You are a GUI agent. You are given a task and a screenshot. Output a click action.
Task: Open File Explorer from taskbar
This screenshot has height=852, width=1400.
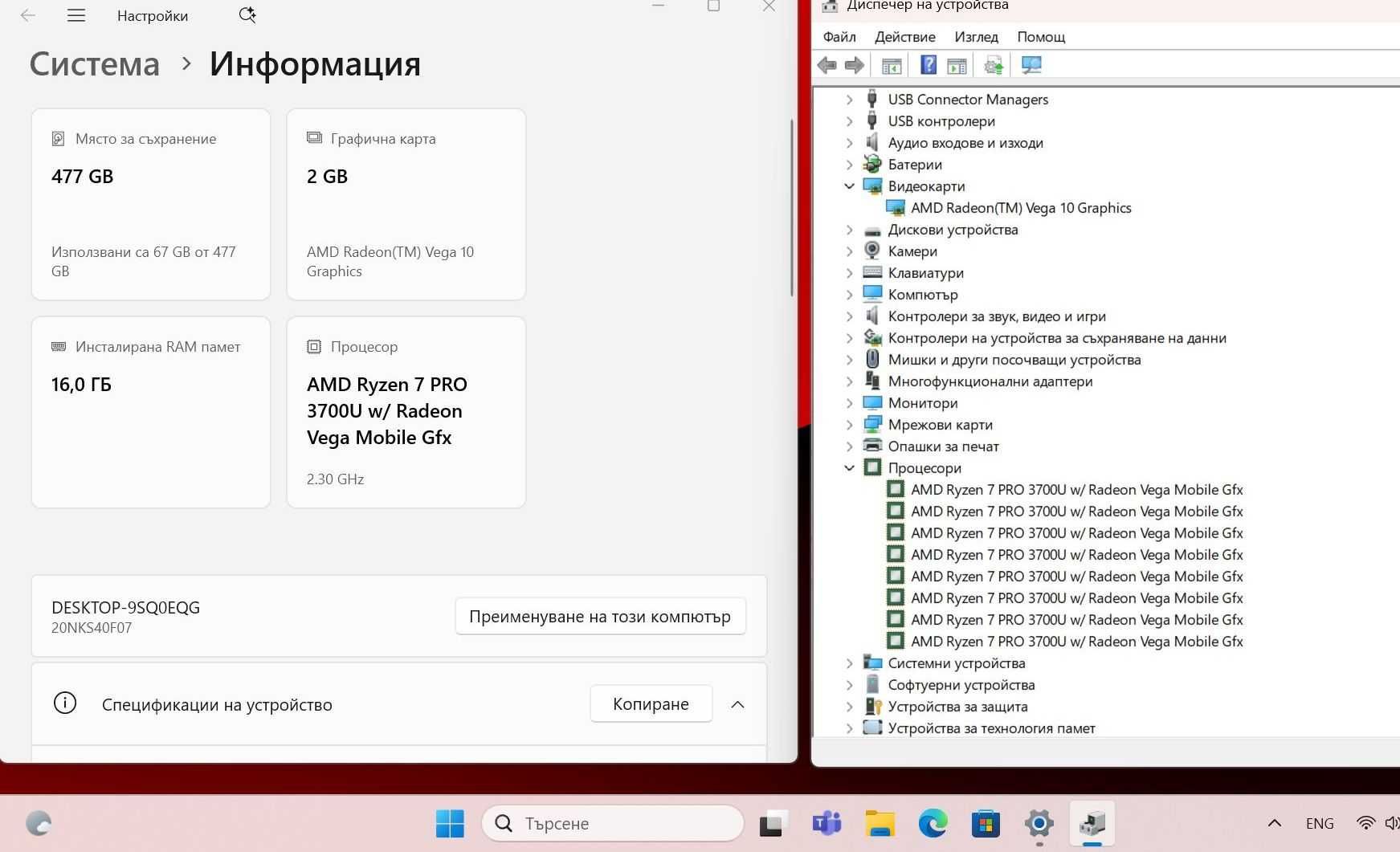880,823
